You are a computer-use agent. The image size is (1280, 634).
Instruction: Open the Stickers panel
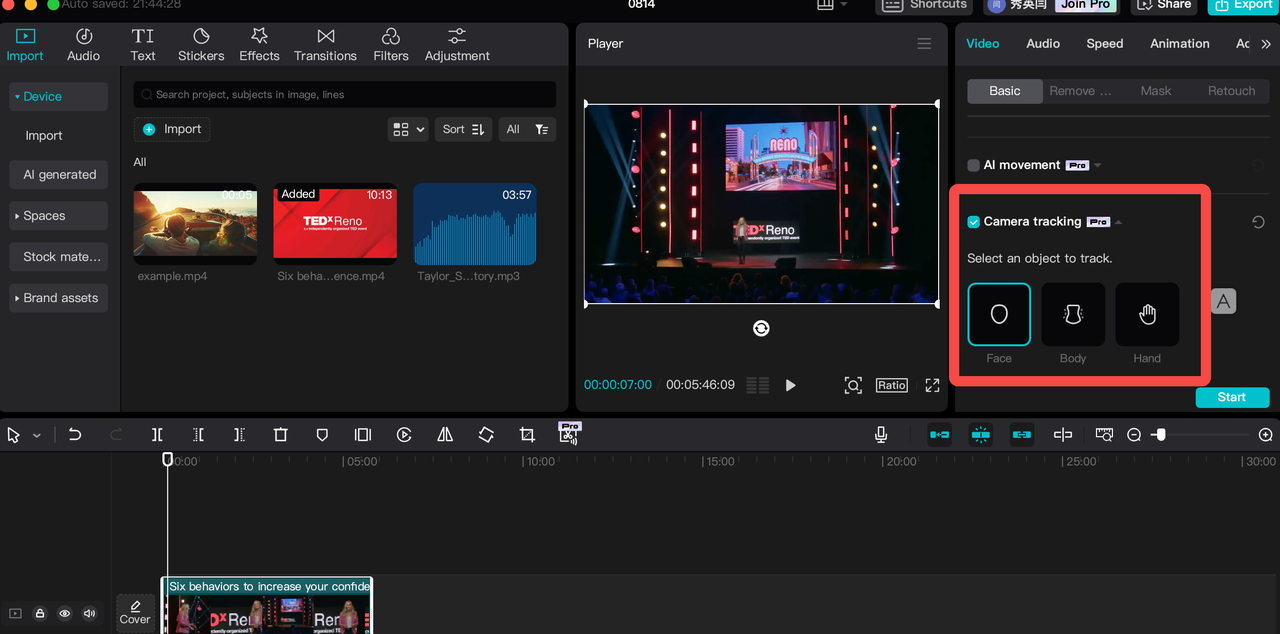201,44
